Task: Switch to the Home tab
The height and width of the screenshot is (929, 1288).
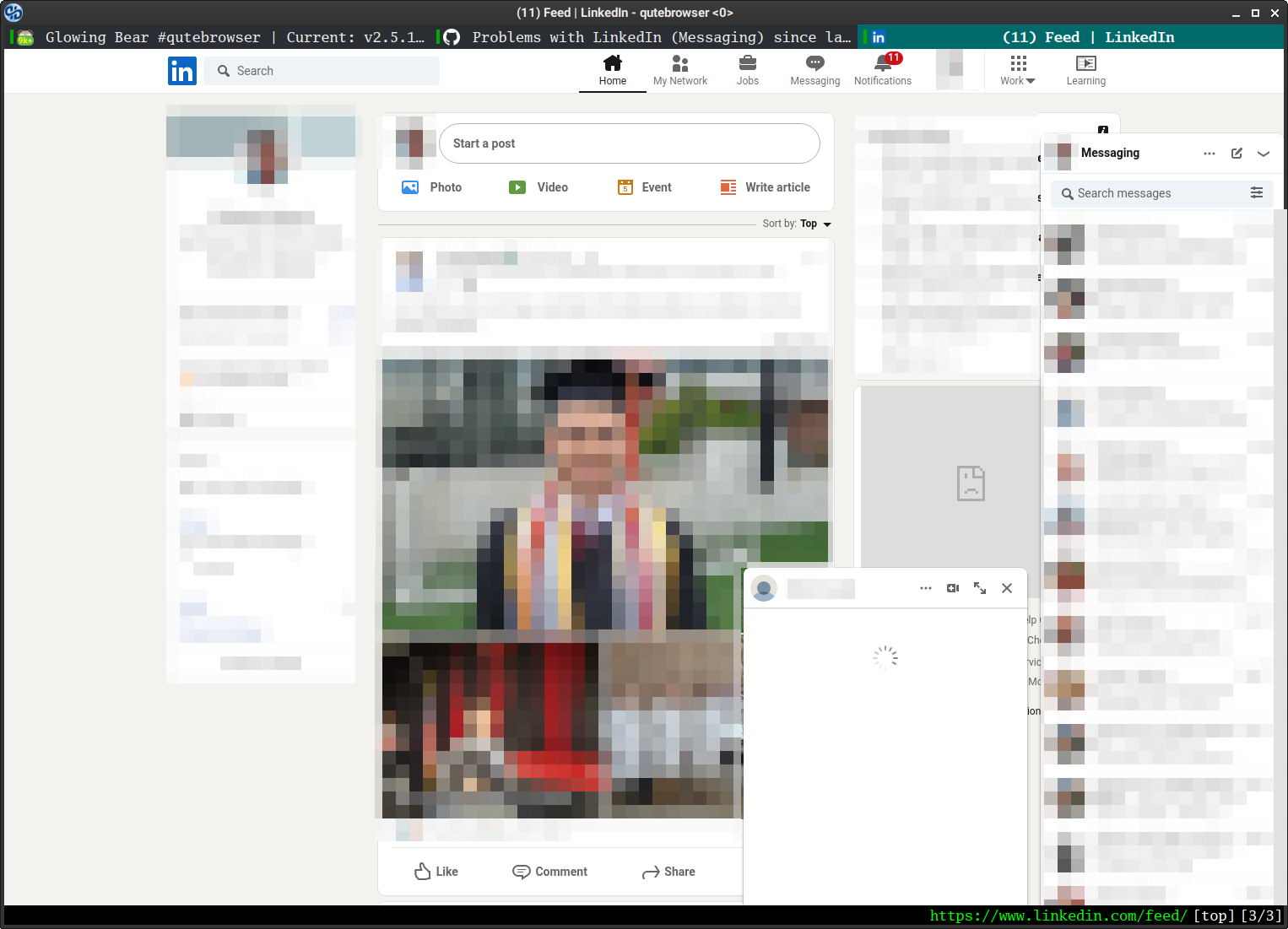Action: 612,69
